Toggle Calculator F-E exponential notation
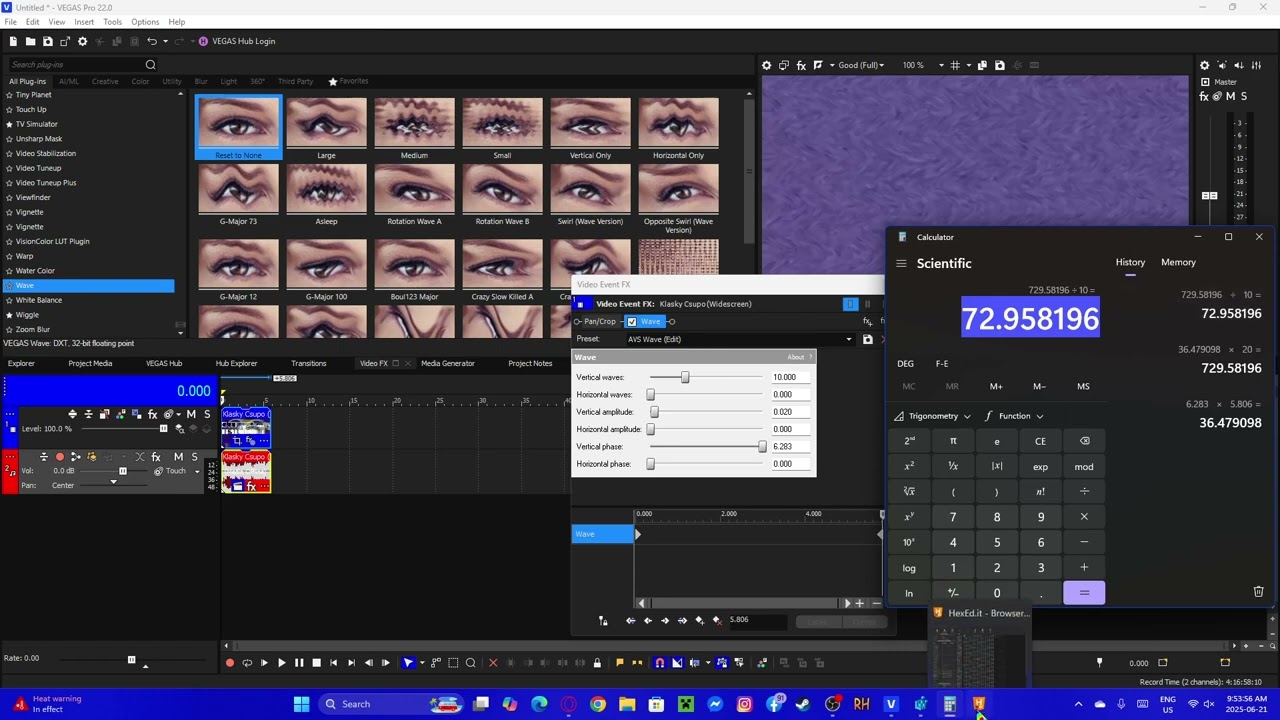 (x=942, y=364)
